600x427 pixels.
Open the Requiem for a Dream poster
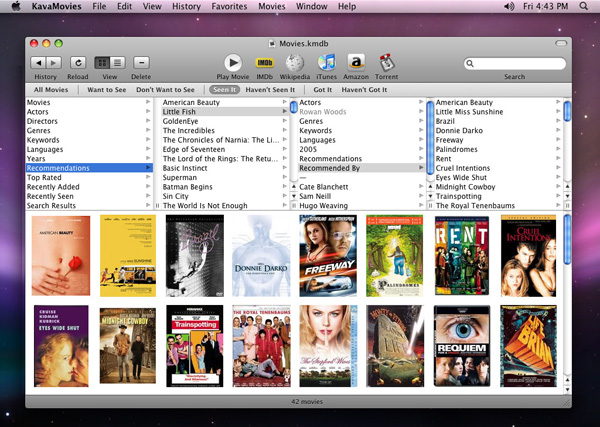(462, 346)
